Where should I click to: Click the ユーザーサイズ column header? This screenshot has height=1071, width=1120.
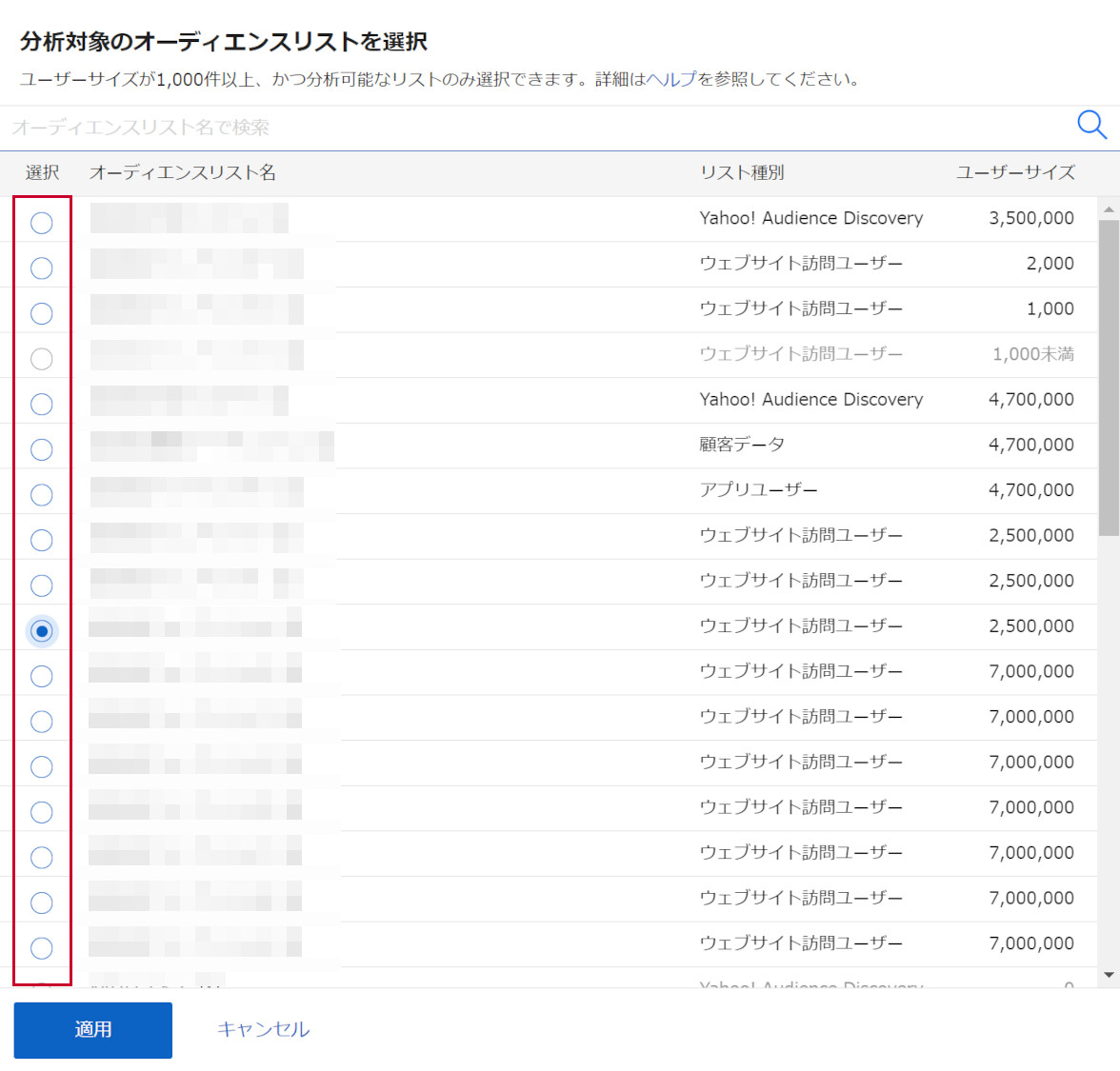point(1015,172)
